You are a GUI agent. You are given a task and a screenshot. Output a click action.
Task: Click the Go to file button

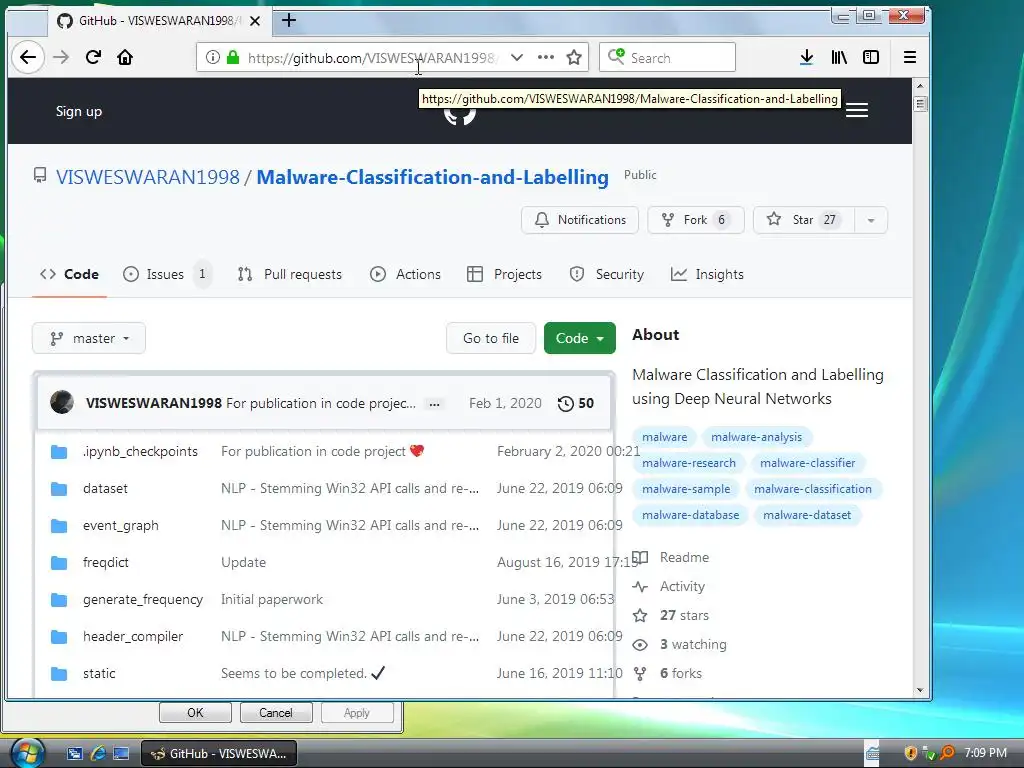coord(490,338)
